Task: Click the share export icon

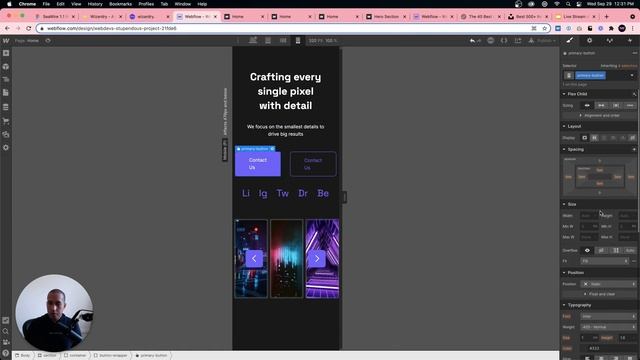Action: [518, 40]
